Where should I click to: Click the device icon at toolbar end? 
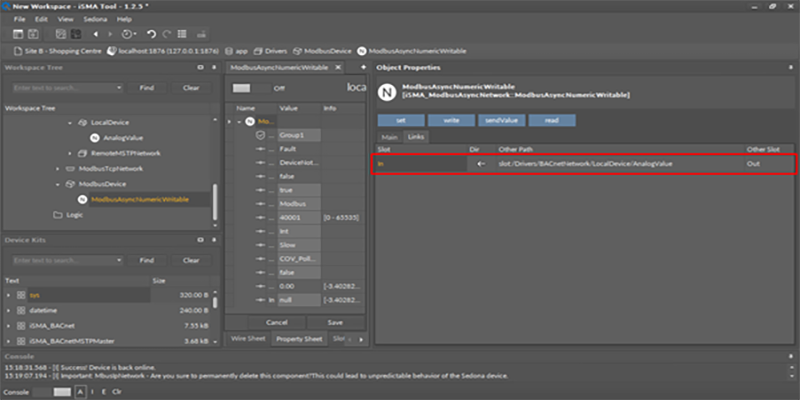(201, 34)
